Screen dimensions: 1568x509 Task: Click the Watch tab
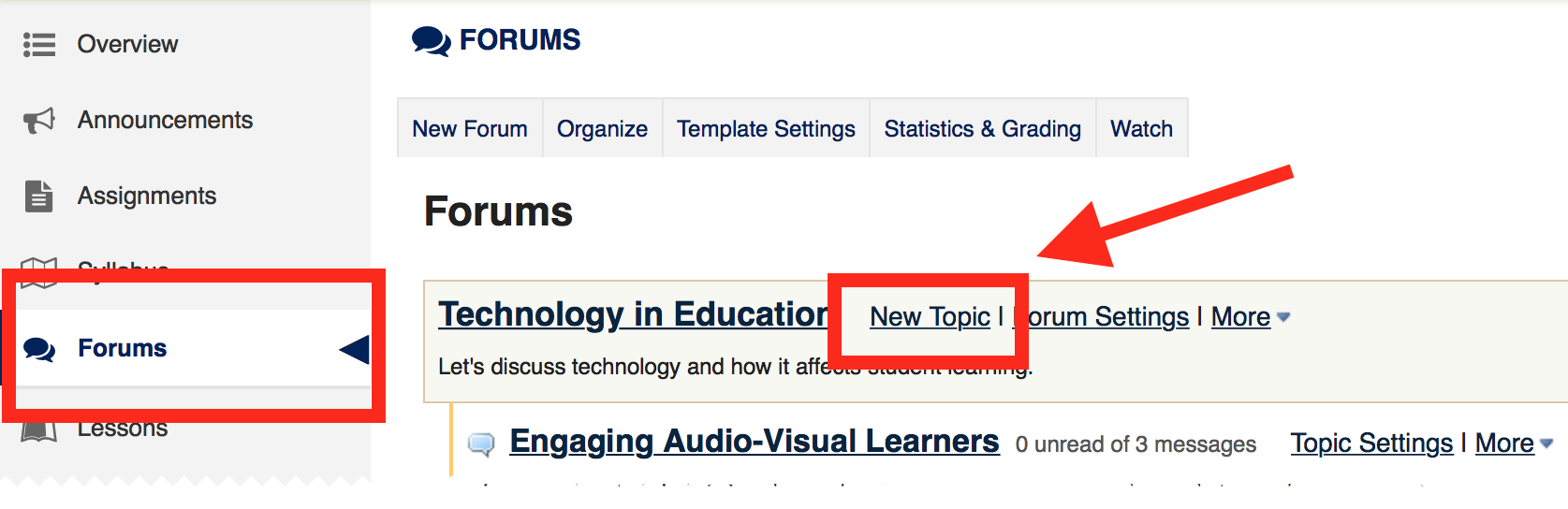(1141, 129)
